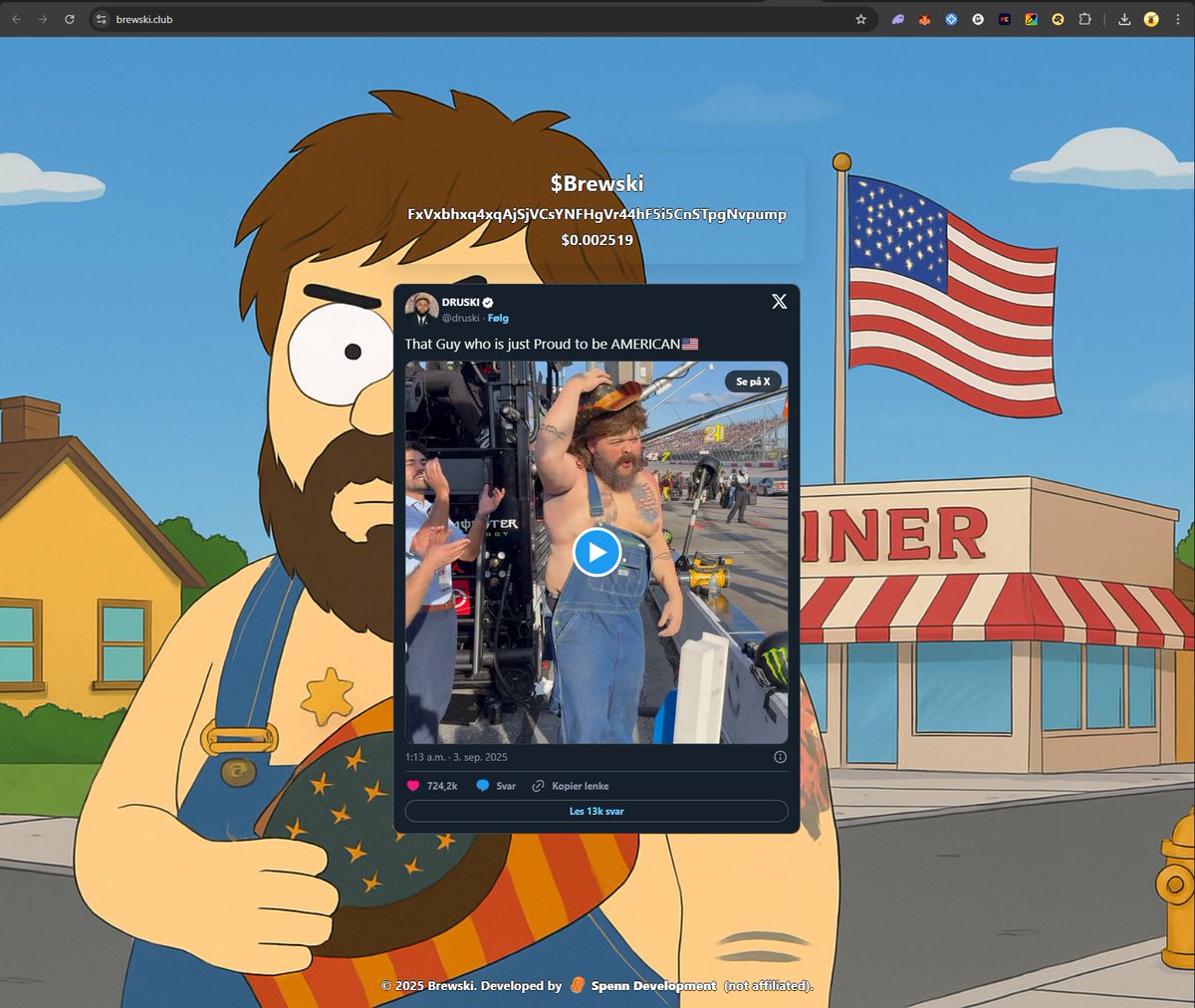Open the MC extension icon
The image size is (1195, 1008).
(1005, 19)
